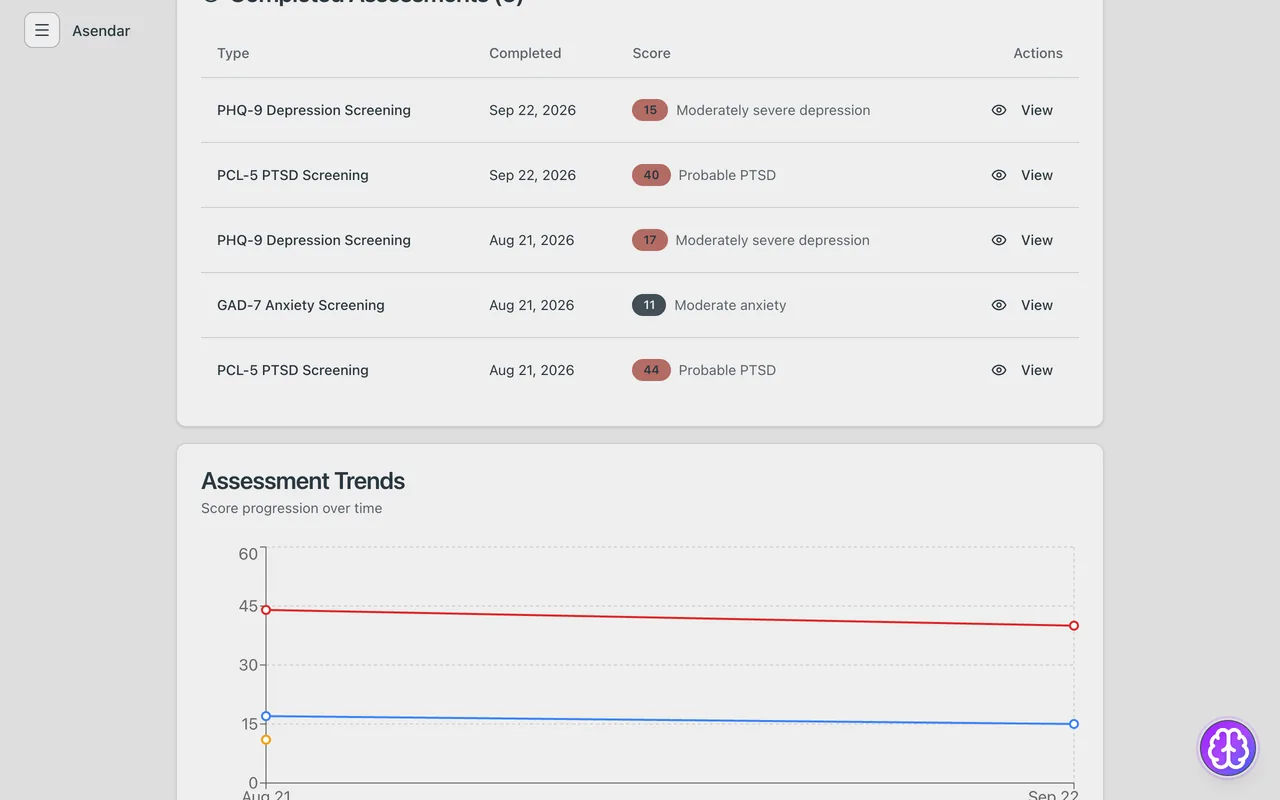1280x800 pixels.
Task: Click the Asendar app name
Action: (101, 31)
